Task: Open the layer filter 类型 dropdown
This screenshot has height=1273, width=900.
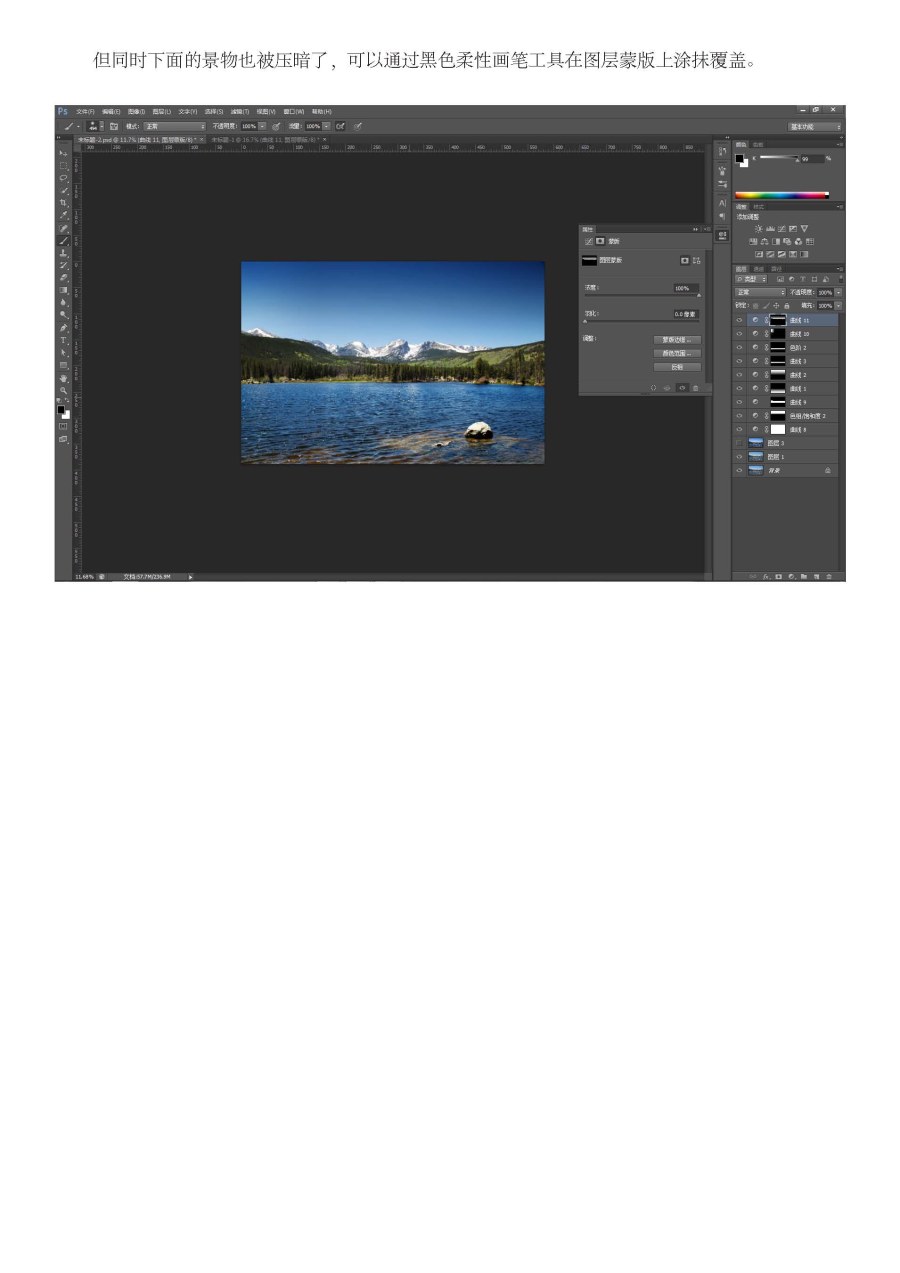Action: pos(750,279)
